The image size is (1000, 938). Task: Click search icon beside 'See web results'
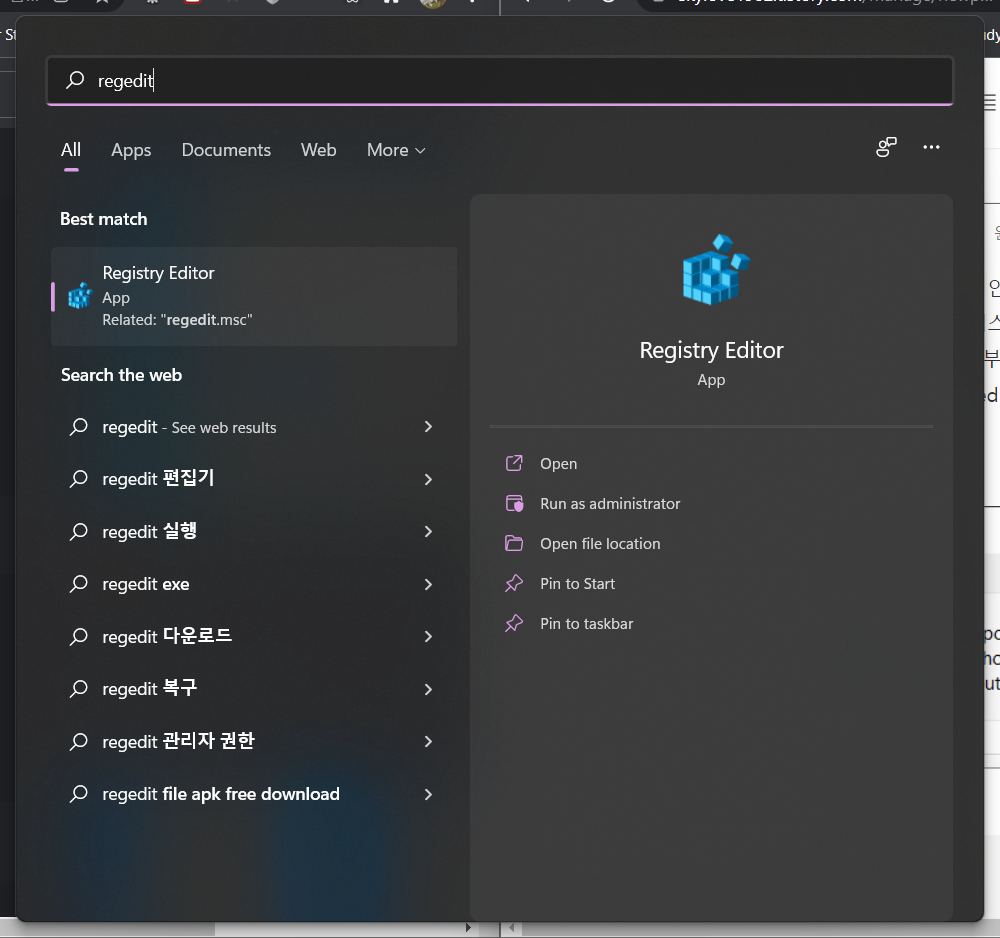78,426
